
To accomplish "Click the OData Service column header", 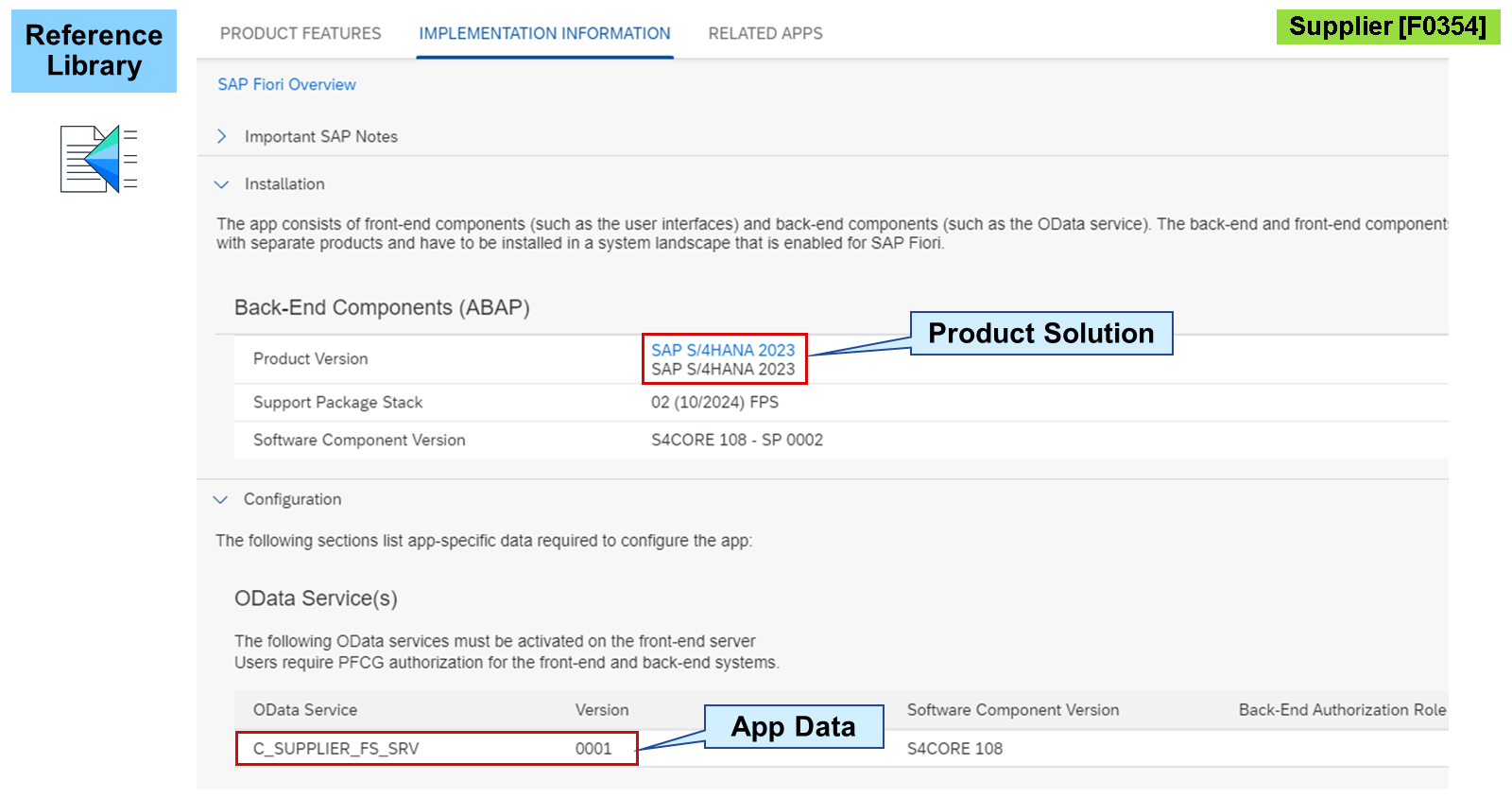I will pyautogui.click(x=305, y=709).
